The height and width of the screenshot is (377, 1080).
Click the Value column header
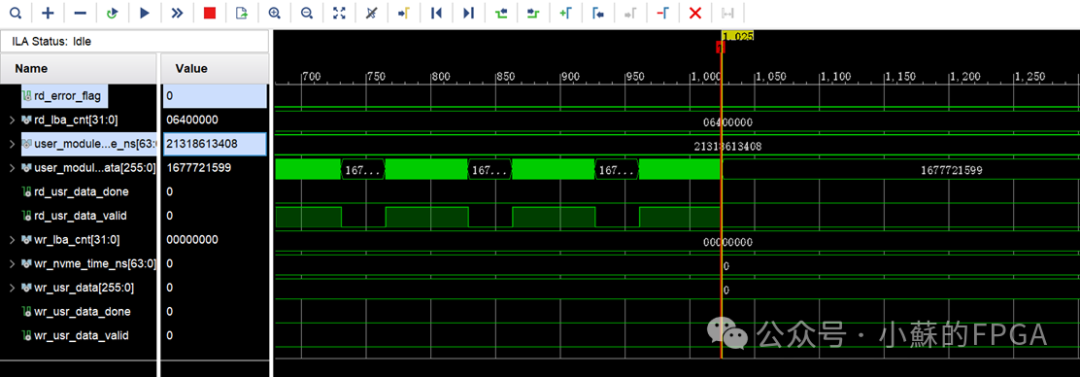pyautogui.click(x=215, y=69)
